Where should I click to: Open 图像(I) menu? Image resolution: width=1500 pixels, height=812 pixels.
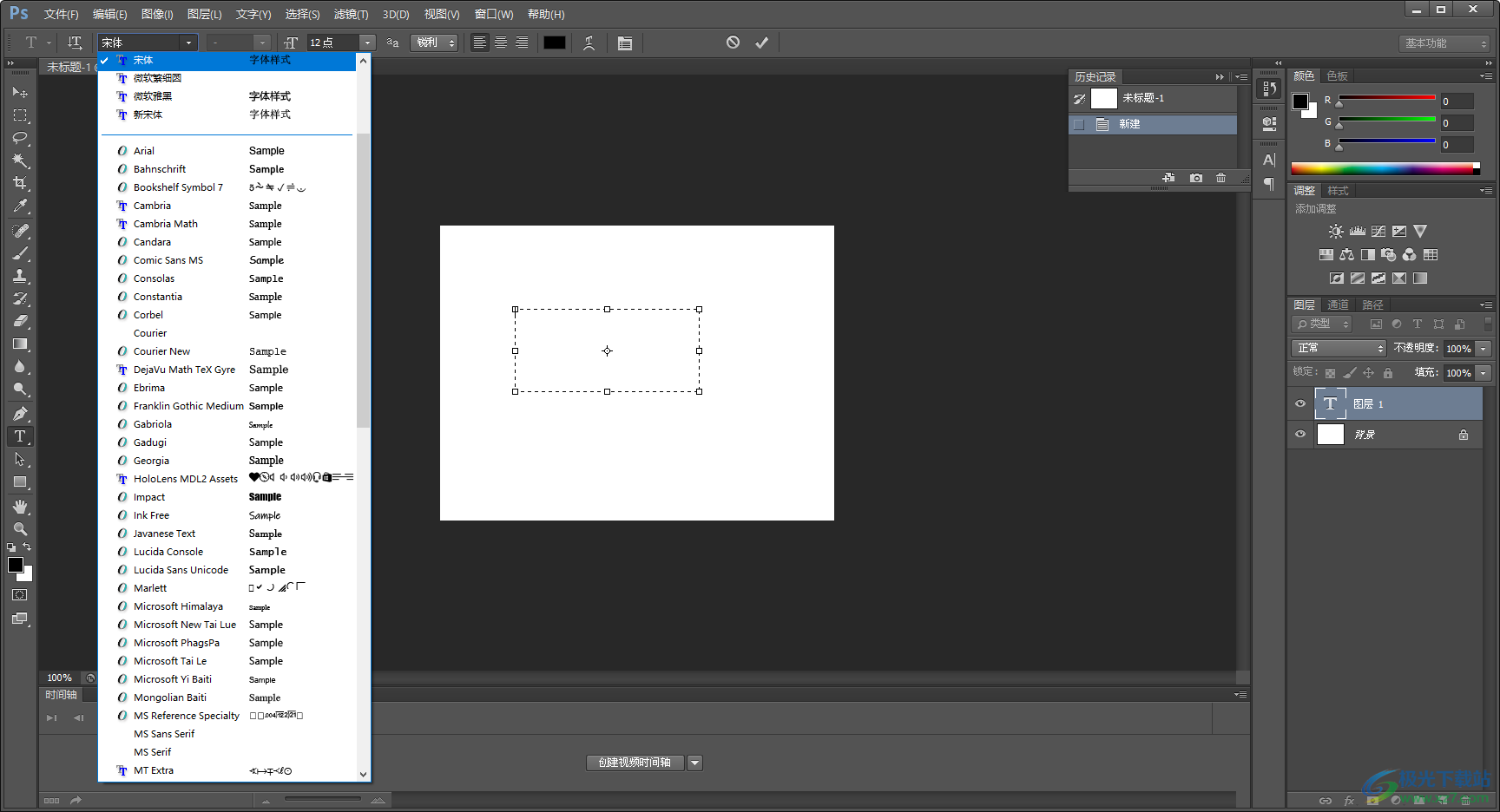157,14
